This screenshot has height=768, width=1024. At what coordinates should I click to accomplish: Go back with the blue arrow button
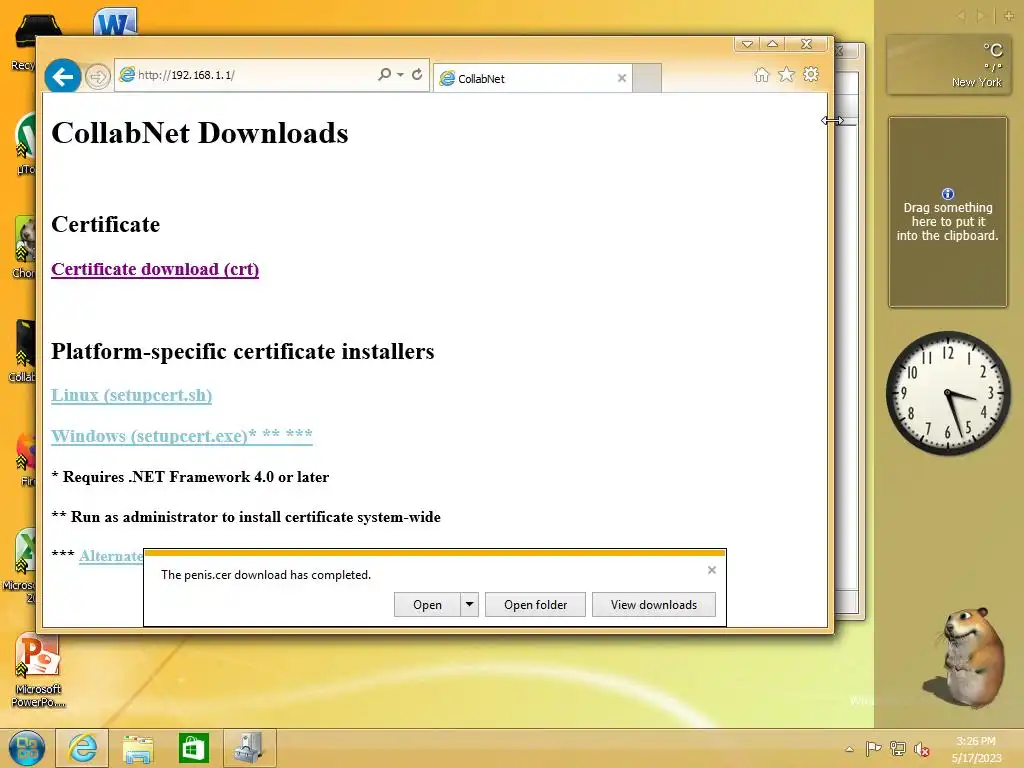point(63,76)
